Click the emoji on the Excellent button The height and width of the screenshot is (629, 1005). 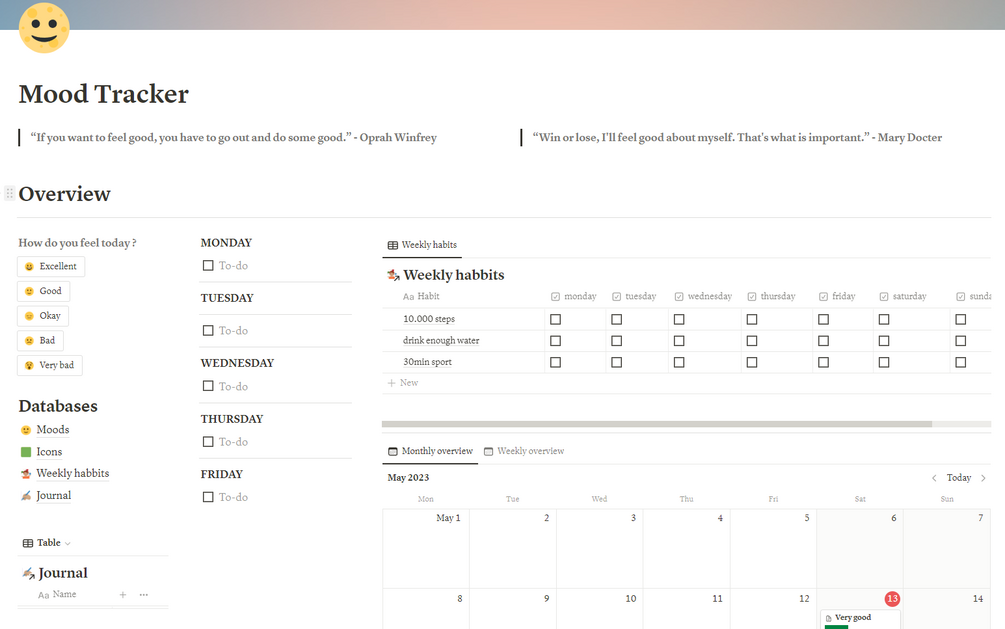click(x=29, y=267)
